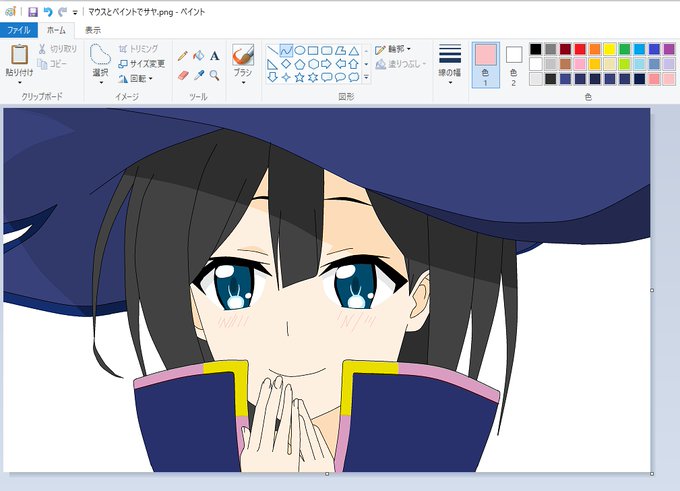
Task: Open the ファイル tab
Action: pos(19,30)
